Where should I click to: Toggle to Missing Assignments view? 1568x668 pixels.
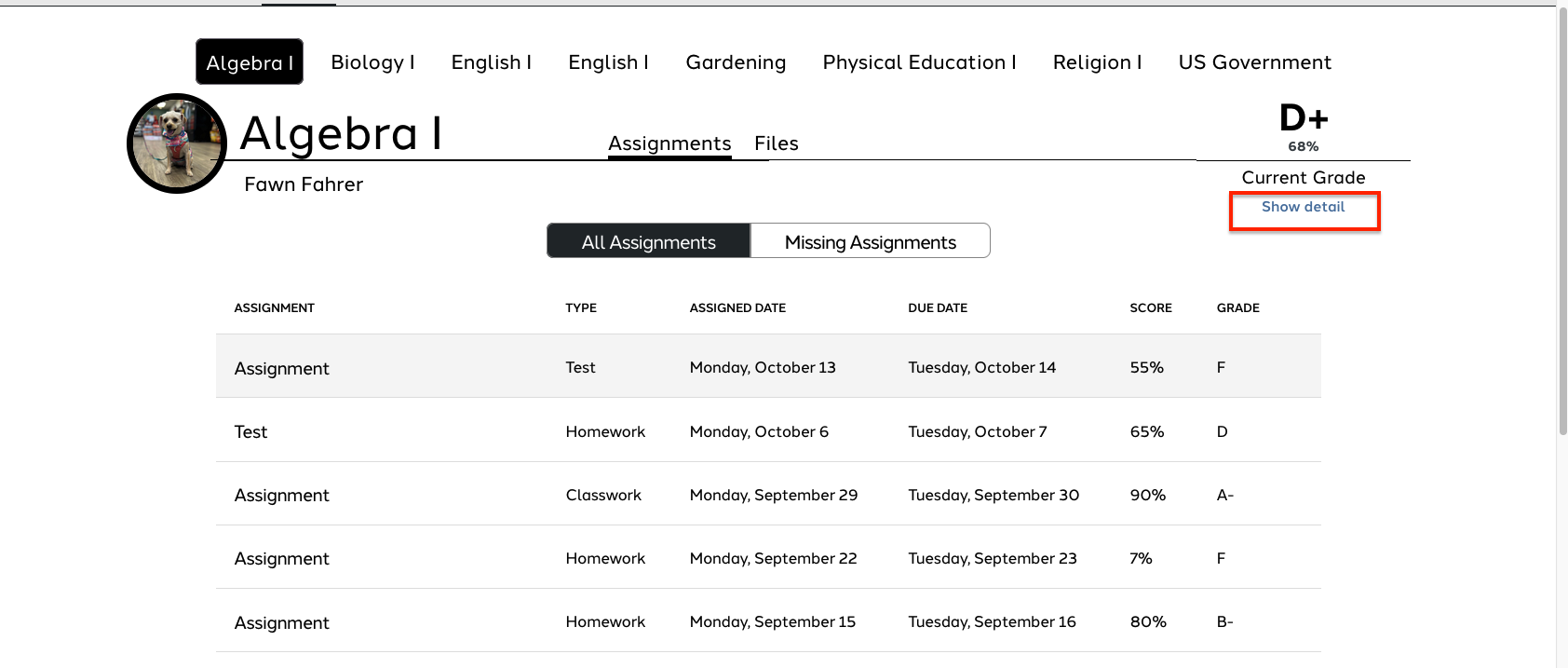tap(870, 242)
